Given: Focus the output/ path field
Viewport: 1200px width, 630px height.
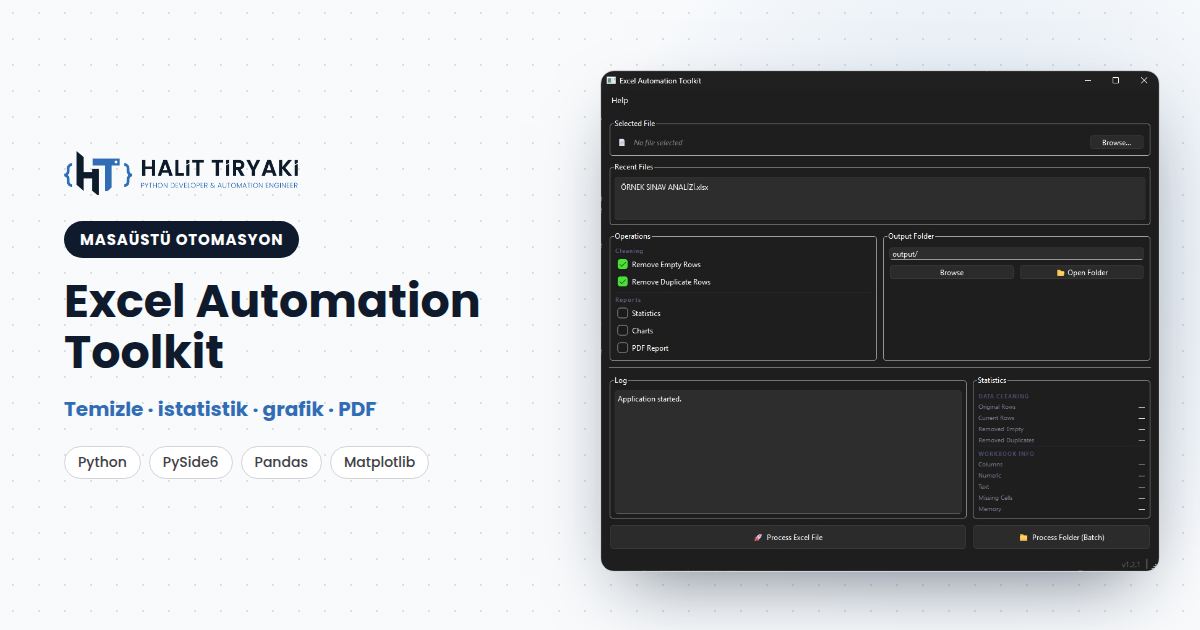Looking at the screenshot, I should click(x=1016, y=254).
